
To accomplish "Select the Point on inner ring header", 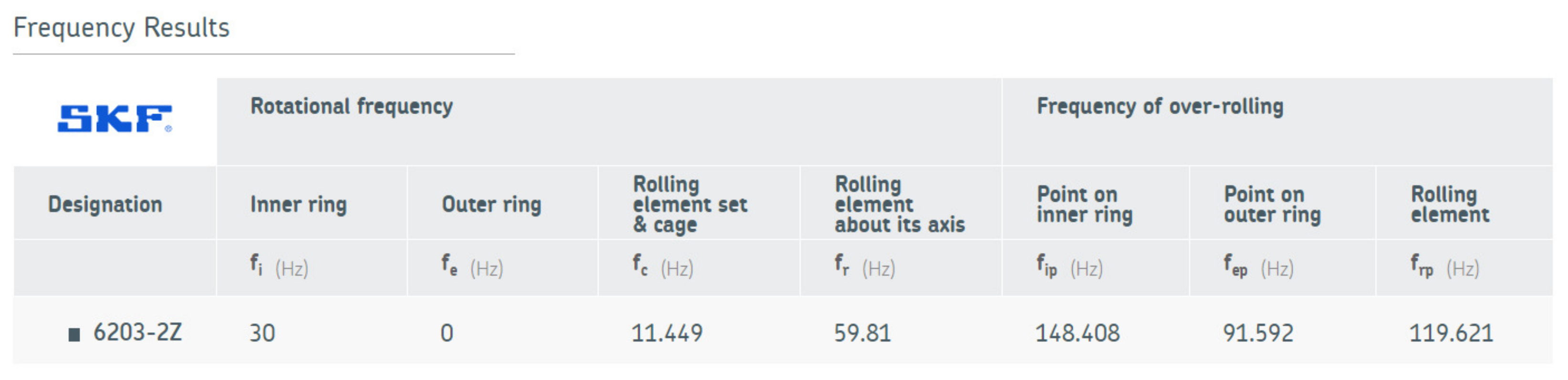I will point(1085,205).
